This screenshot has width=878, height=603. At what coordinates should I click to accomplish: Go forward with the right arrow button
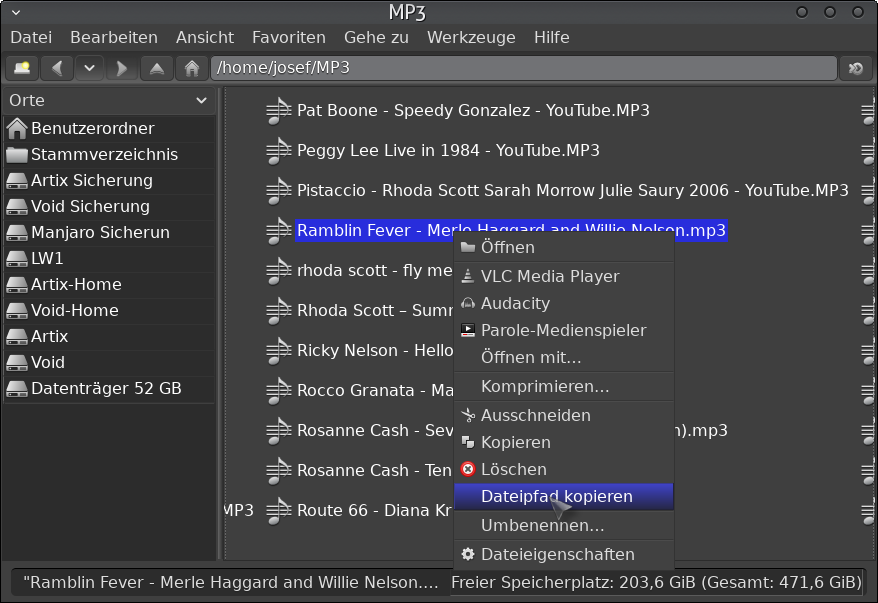point(122,68)
